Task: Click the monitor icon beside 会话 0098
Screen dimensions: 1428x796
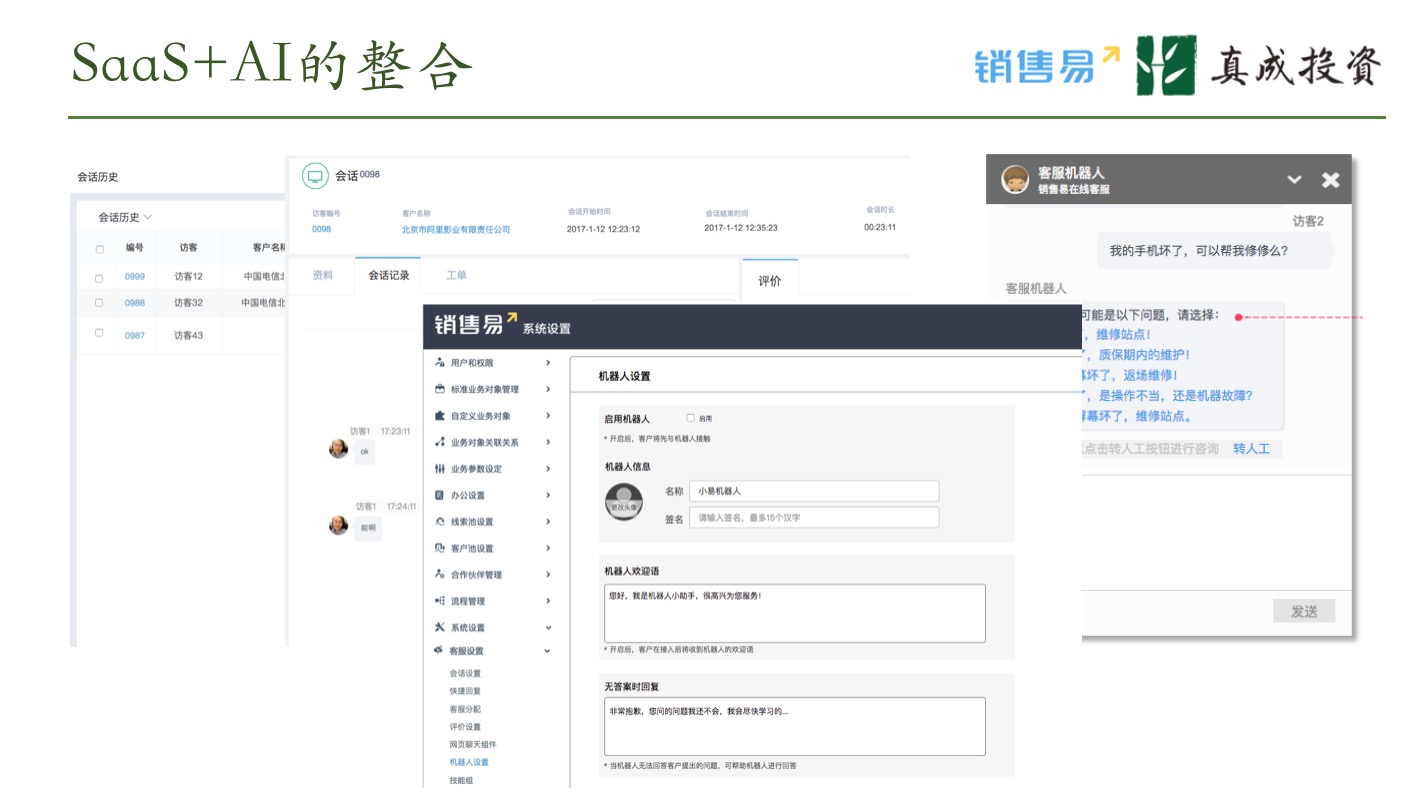Action: click(x=316, y=176)
